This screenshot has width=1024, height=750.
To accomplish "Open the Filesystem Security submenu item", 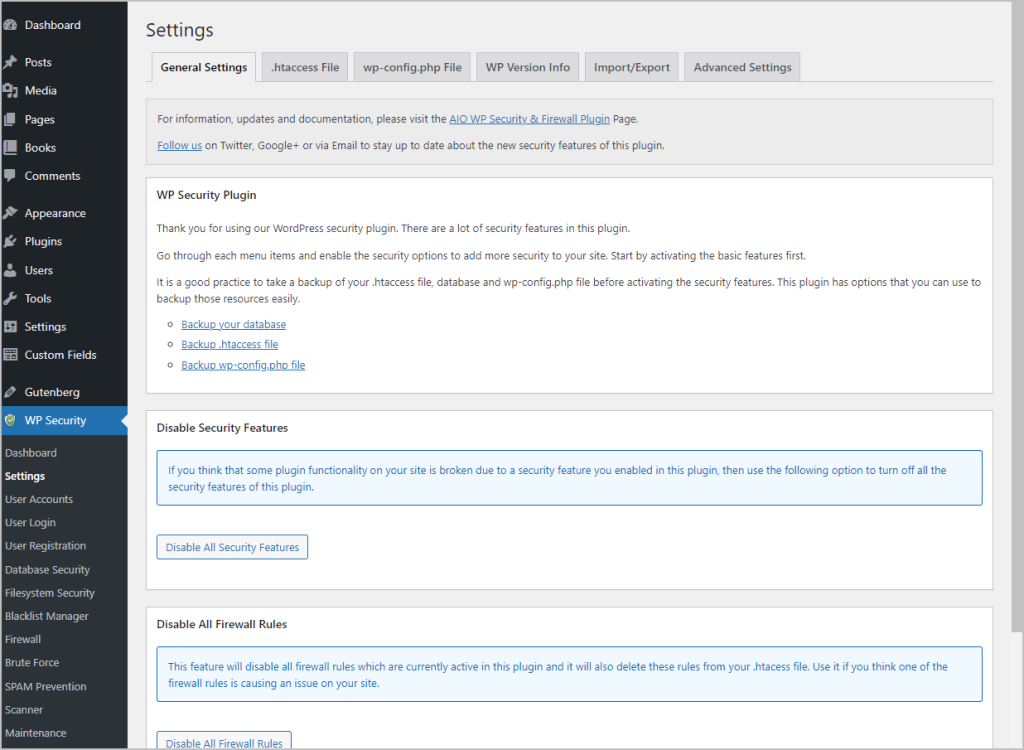I will coord(50,593).
